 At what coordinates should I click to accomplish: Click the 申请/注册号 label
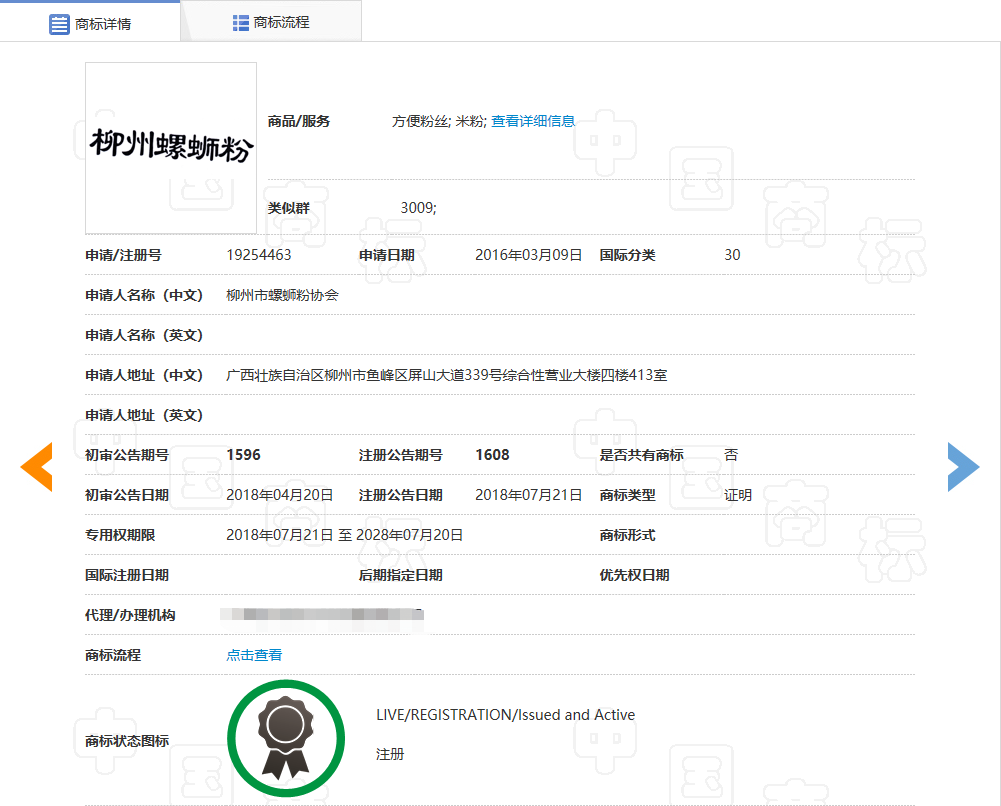coord(123,255)
